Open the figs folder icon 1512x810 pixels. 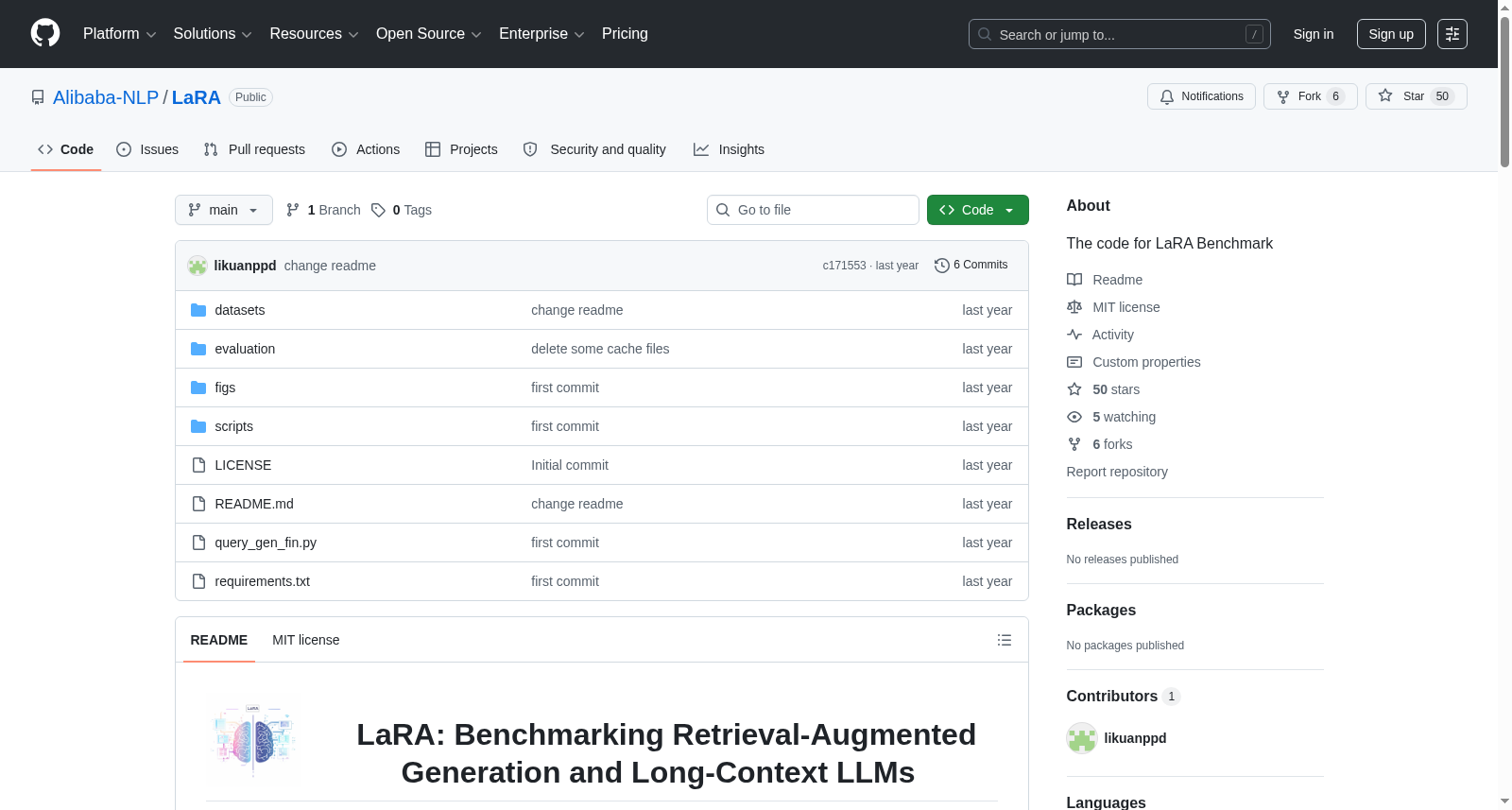pyautogui.click(x=198, y=388)
